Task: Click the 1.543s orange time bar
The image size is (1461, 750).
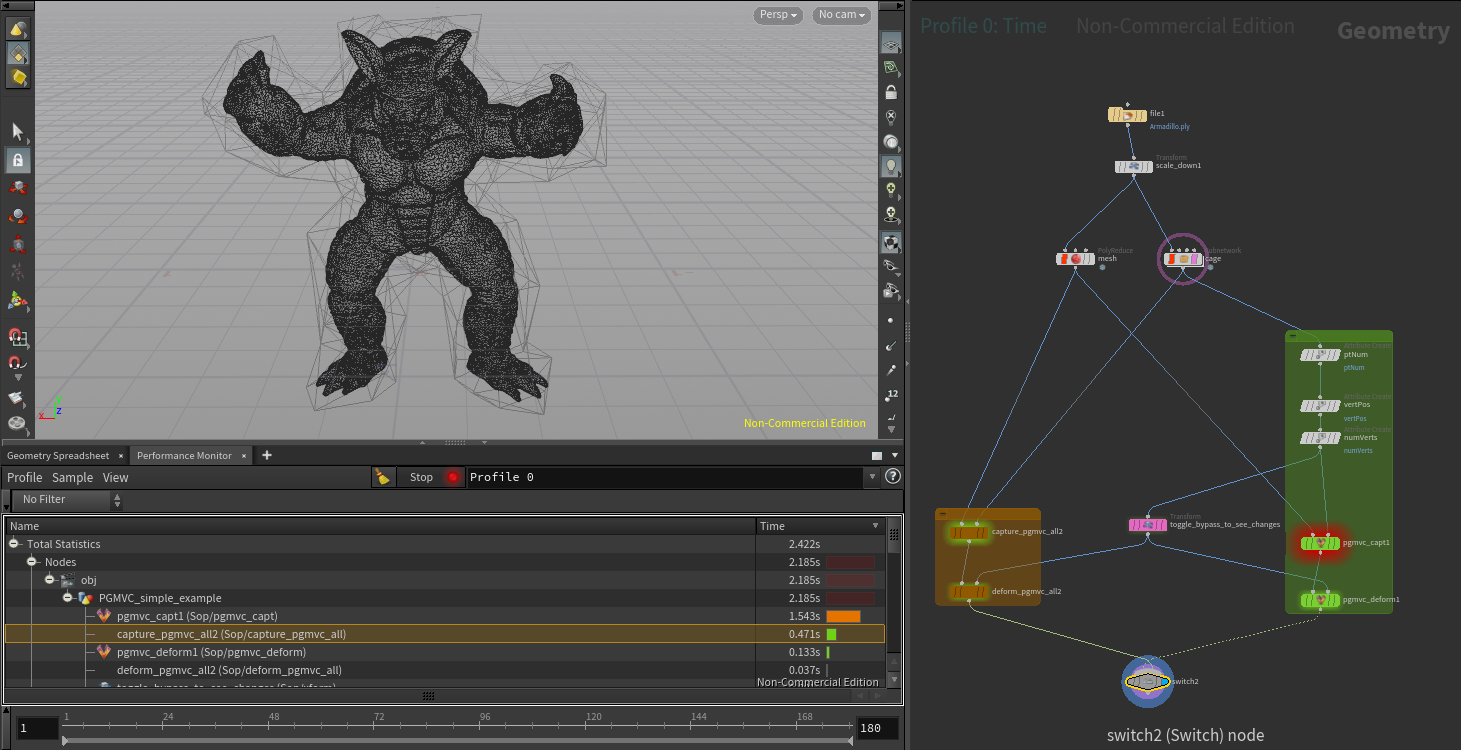Action: coord(843,616)
